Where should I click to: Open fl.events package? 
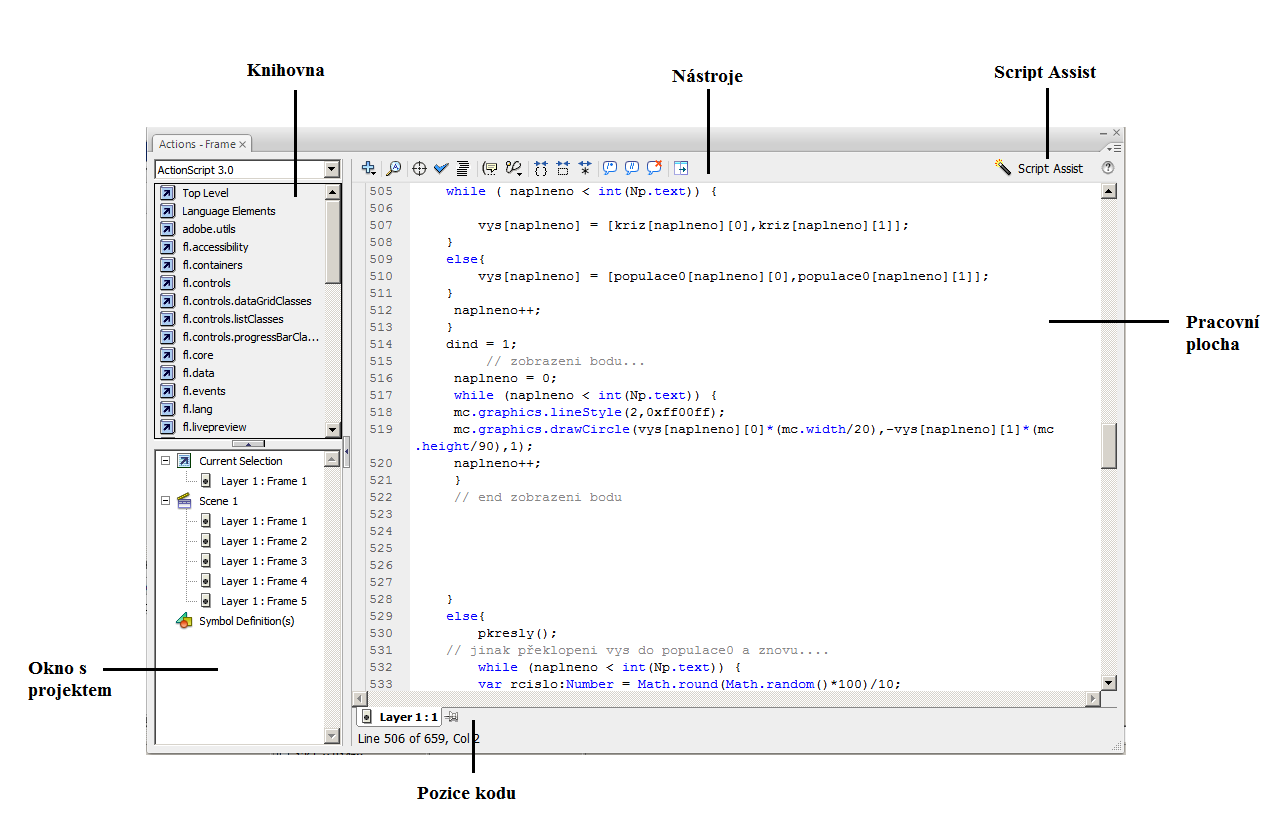click(x=203, y=391)
